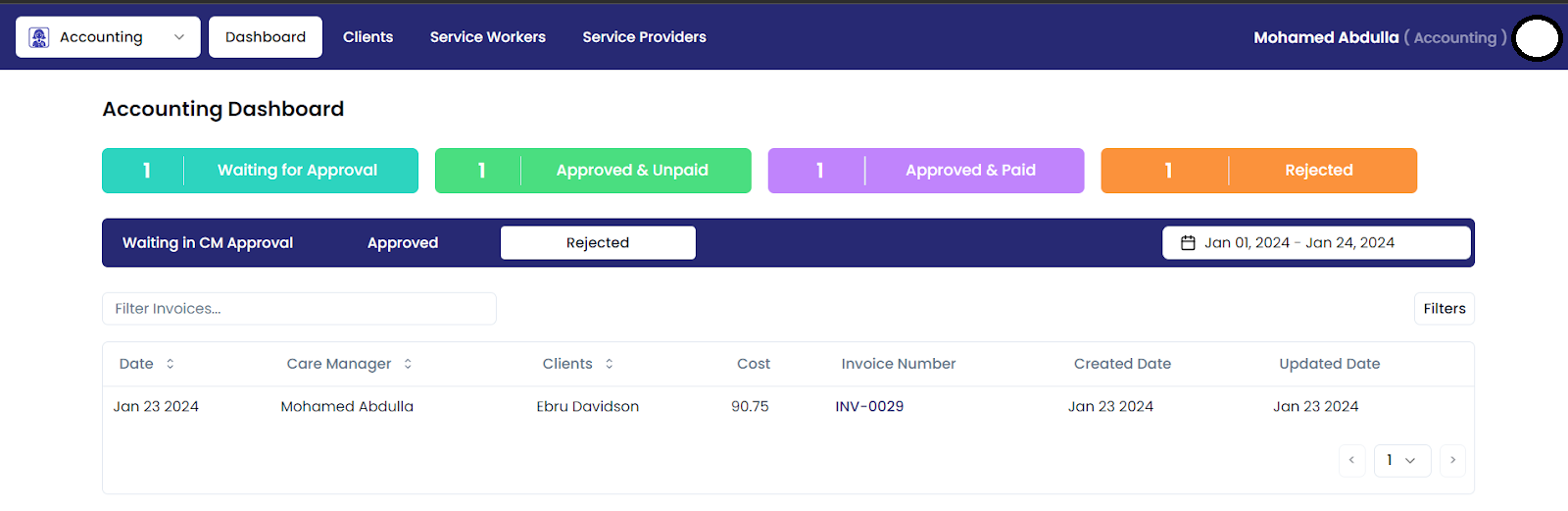The image size is (1568, 511).
Task: Open invoice INV-0029 link
Action: [x=869, y=406]
